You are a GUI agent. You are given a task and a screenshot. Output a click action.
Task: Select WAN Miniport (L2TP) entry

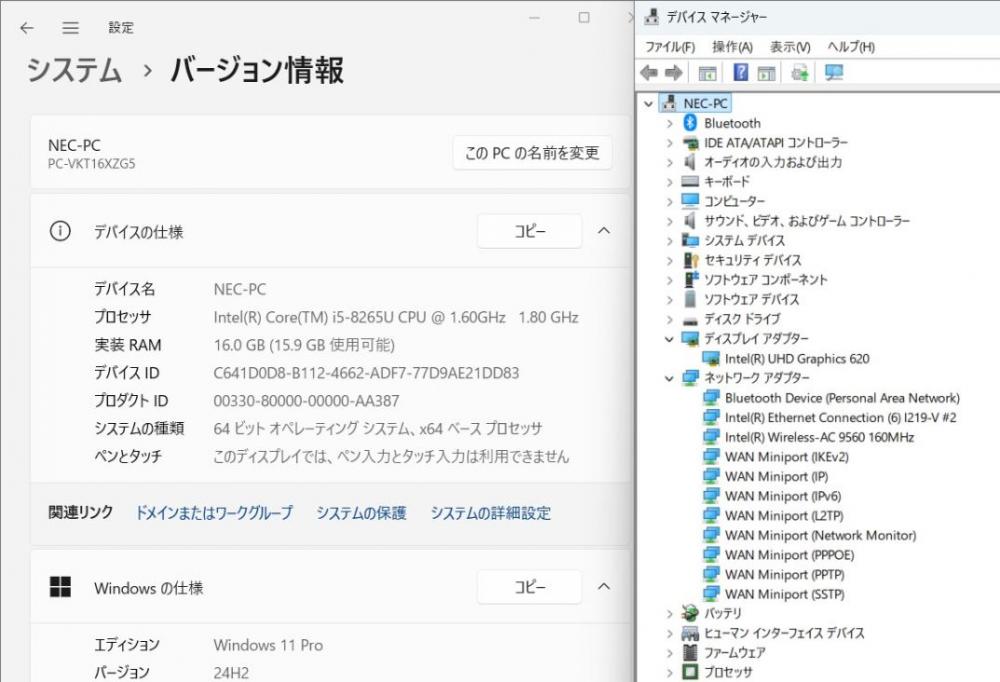pos(784,515)
